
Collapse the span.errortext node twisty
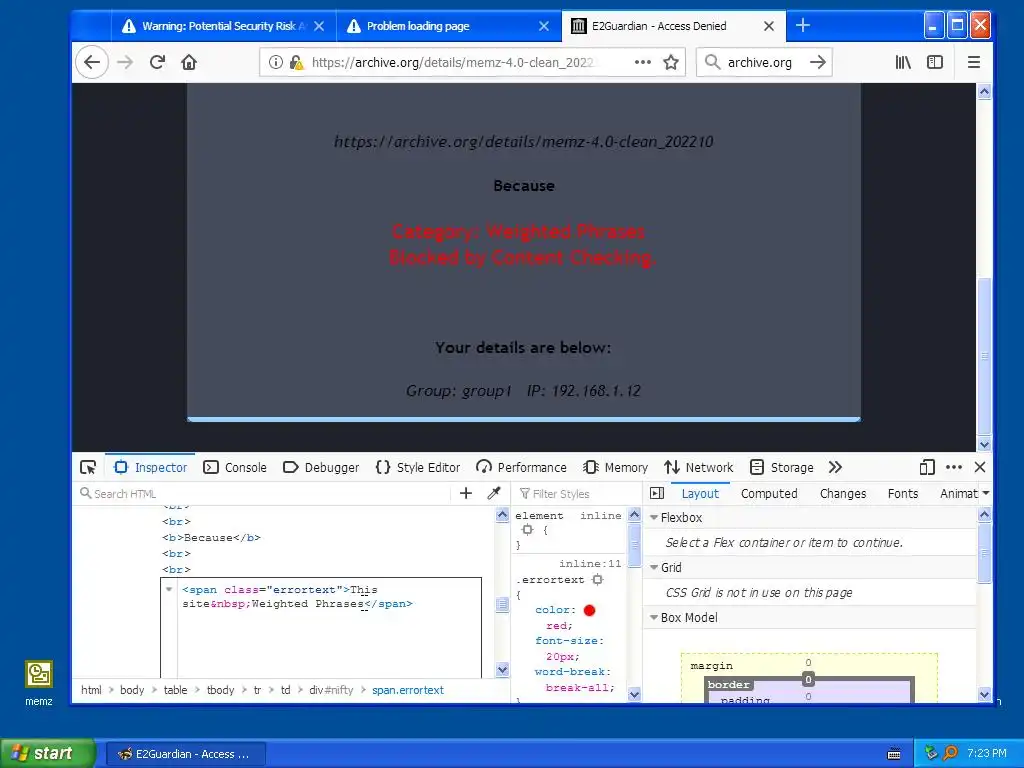tap(169, 590)
